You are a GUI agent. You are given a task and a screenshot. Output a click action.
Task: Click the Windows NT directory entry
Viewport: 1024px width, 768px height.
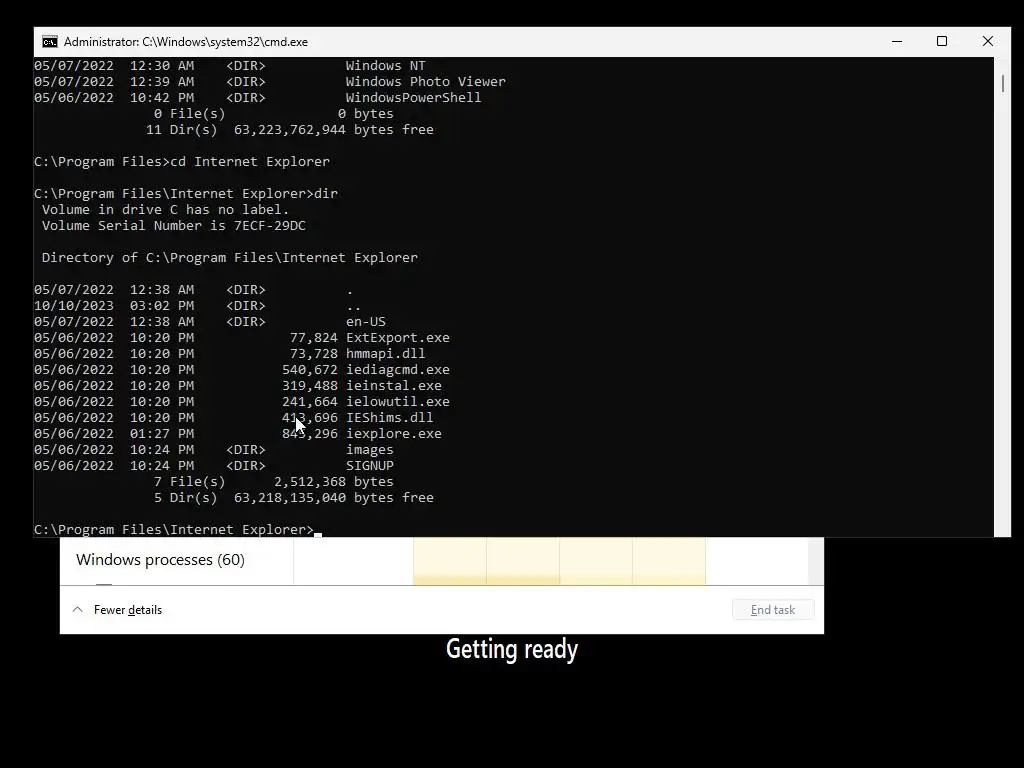click(x=385, y=65)
